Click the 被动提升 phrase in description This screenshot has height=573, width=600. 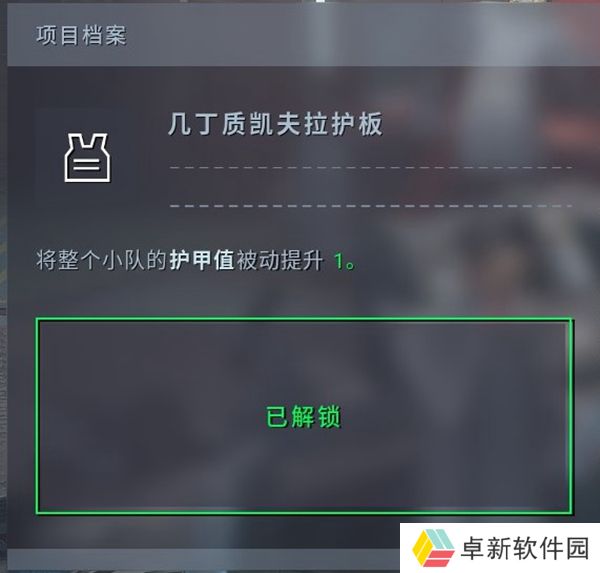click(279, 261)
